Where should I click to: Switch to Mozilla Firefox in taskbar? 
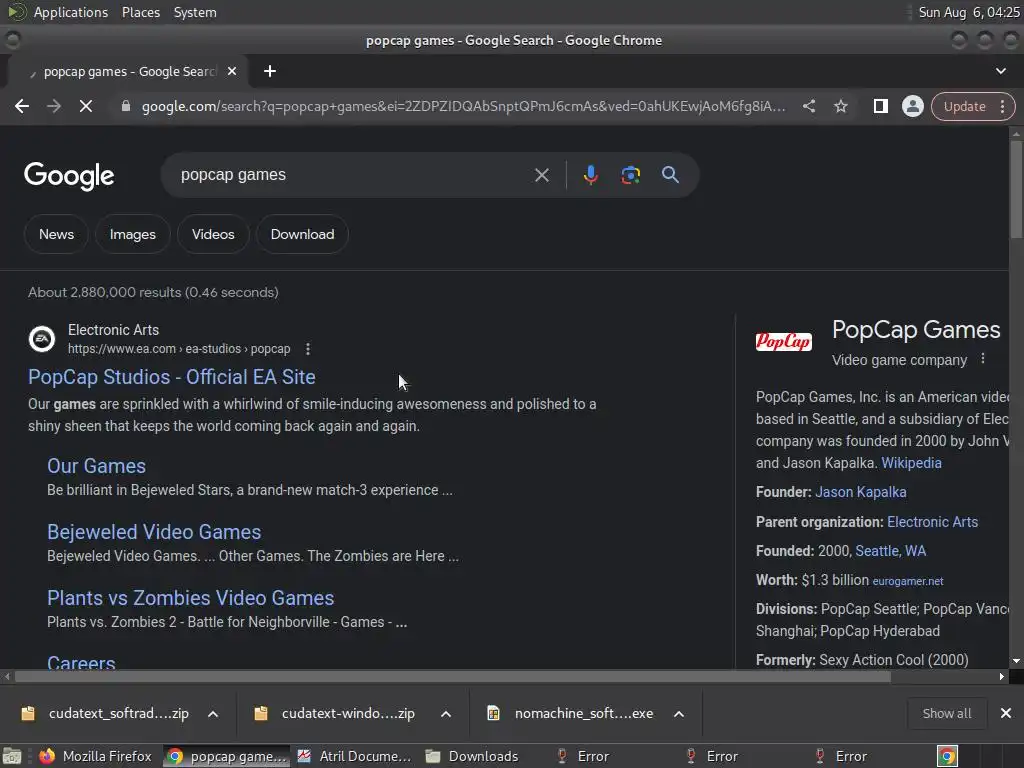96,756
